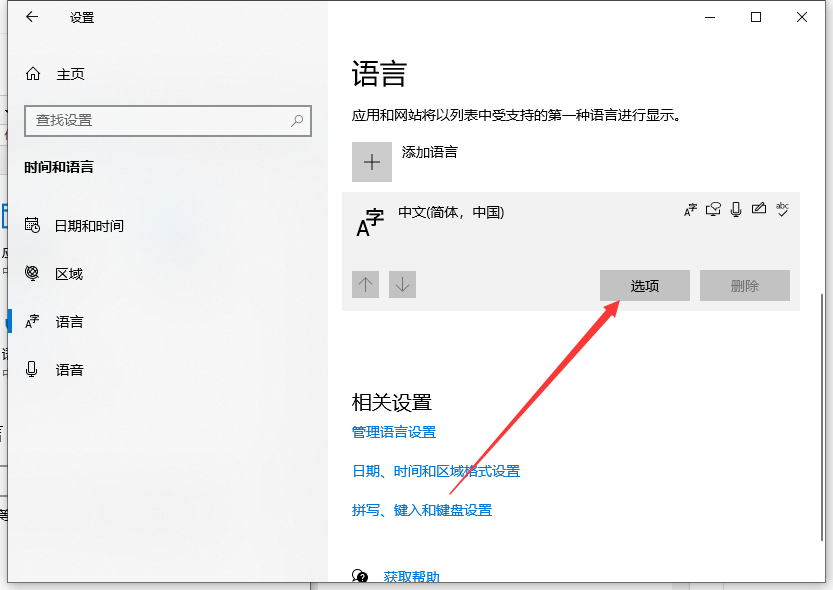
Task: Open 拼写、键入和键盘设置
Action: tap(420, 510)
